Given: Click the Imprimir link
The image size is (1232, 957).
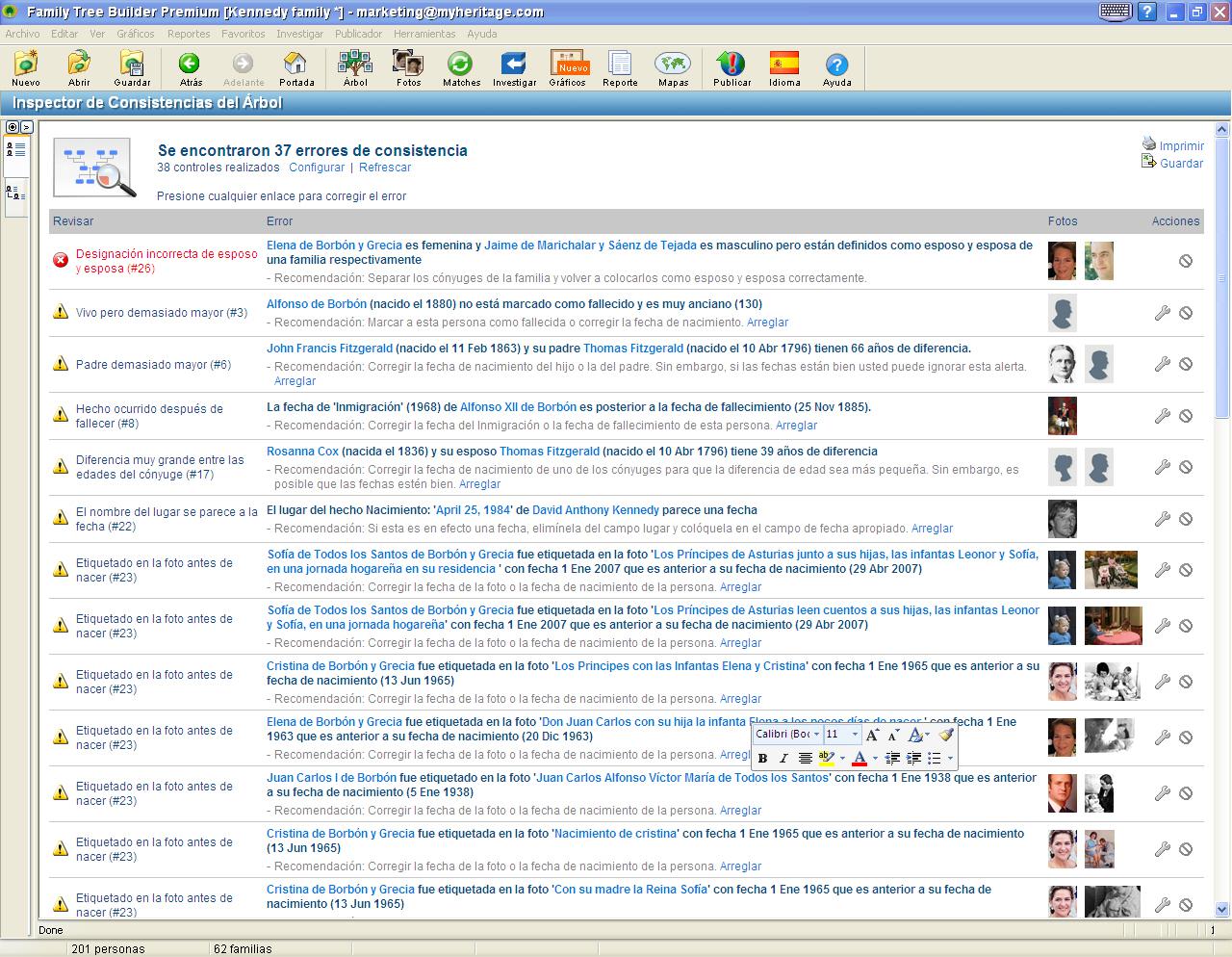Looking at the screenshot, I should coord(1181,146).
